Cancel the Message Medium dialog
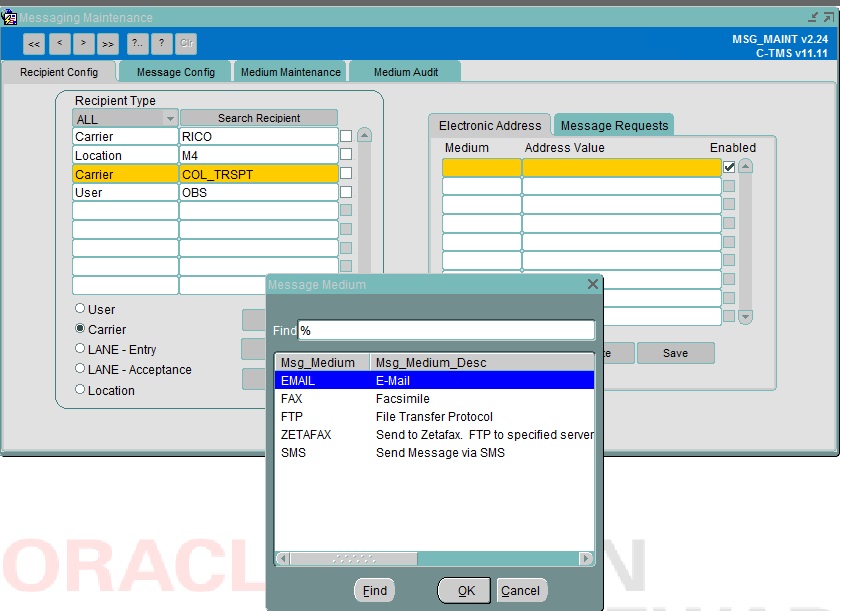This screenshot has height=611, width=842. pyautogui.click(x=520, y=591)
